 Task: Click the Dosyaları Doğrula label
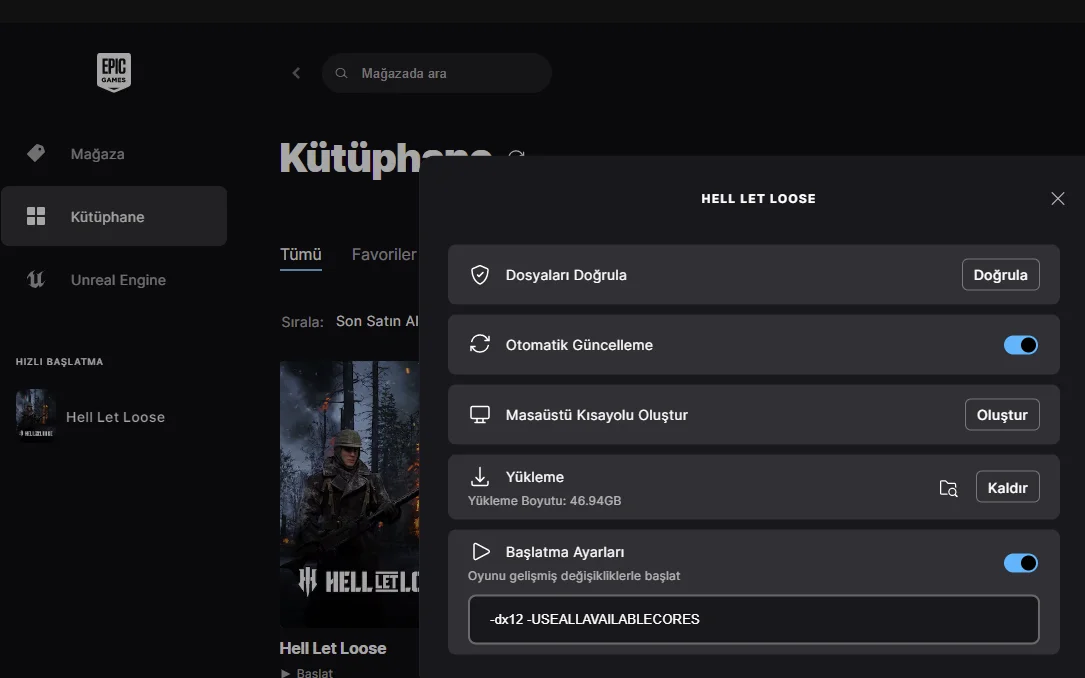(566, 275)
